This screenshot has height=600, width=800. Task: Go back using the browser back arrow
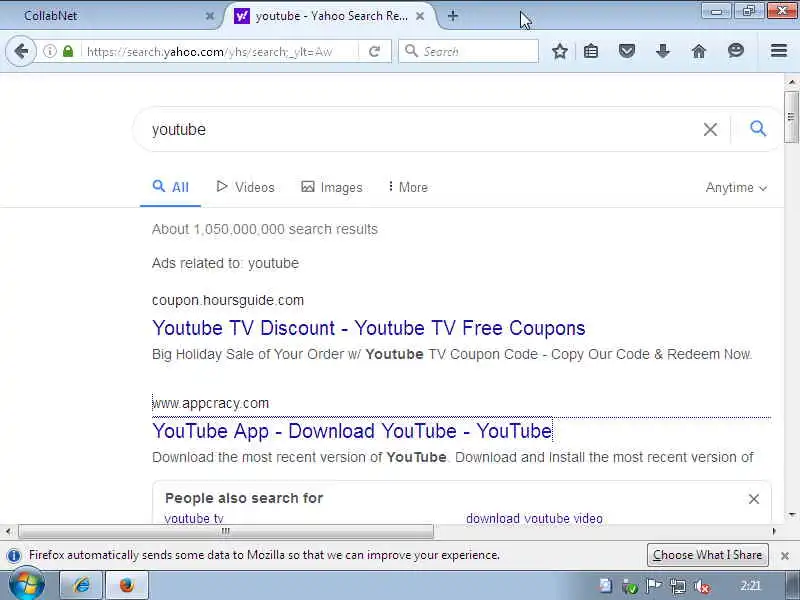(21, 51)
